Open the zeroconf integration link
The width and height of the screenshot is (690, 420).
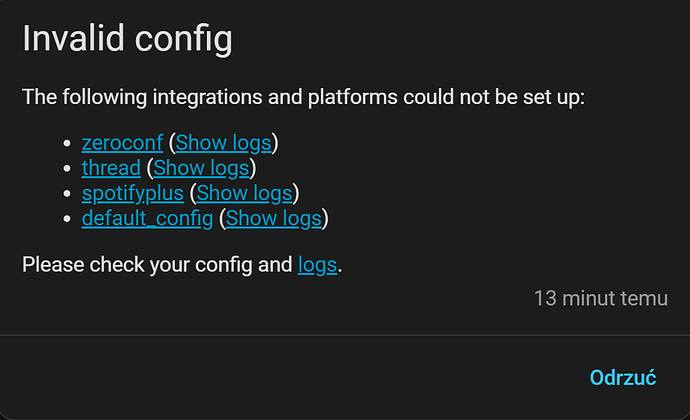coord(122,143)
